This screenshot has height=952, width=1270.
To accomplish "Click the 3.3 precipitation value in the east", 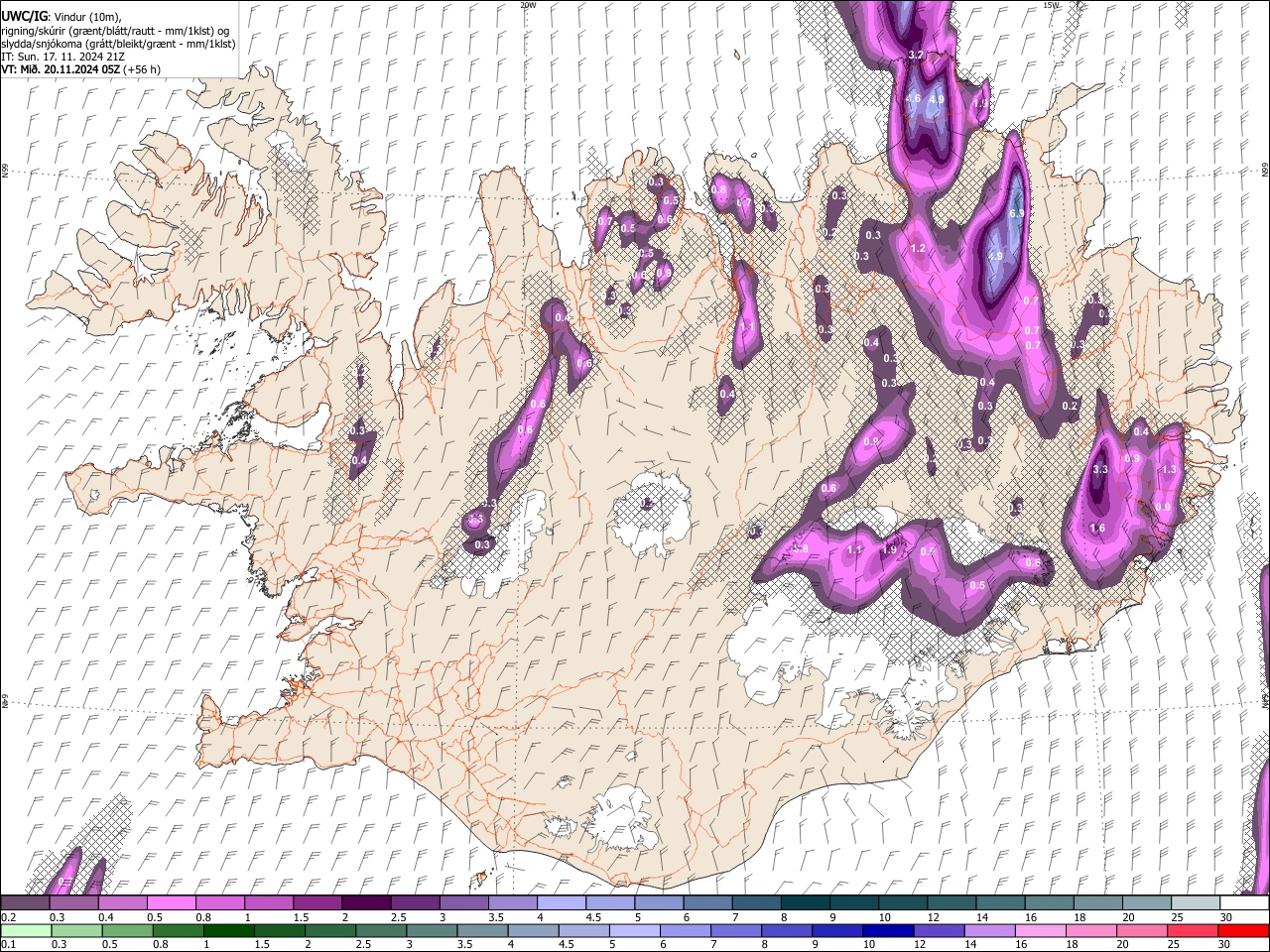I will tap(1099, 469).
